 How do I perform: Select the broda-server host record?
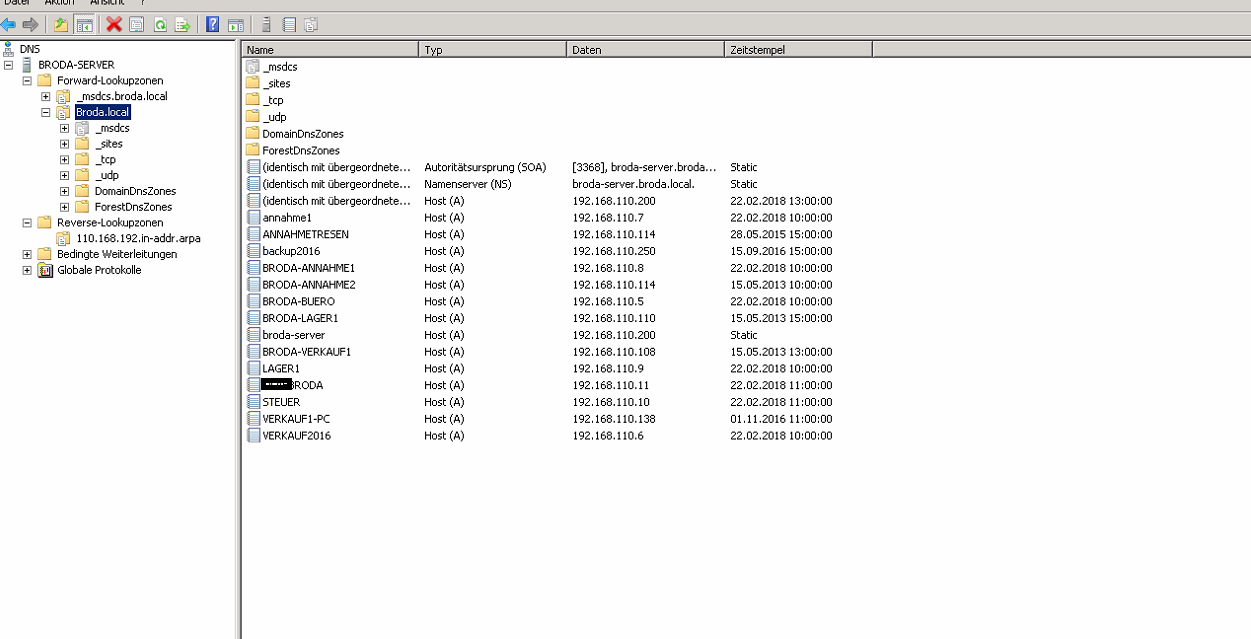pos(293,335)
